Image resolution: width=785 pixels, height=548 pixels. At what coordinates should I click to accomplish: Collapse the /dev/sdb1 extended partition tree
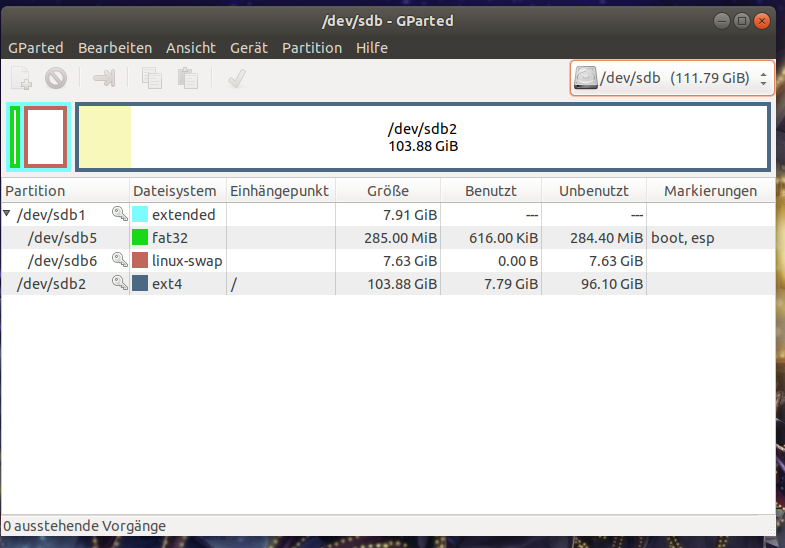click(x=7, y=213)
